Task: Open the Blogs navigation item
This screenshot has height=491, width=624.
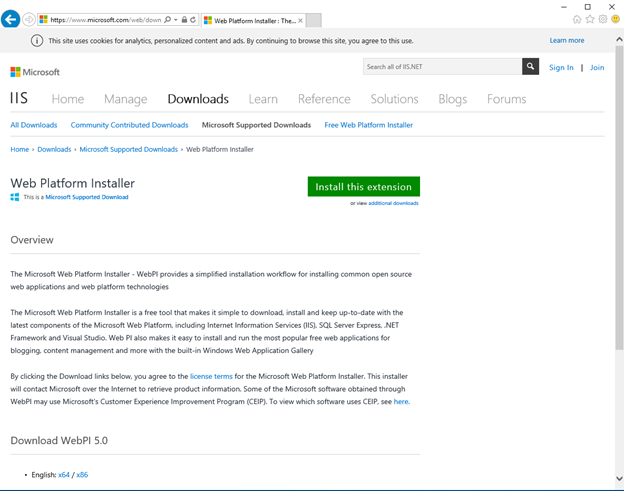Action: point(452,99)
